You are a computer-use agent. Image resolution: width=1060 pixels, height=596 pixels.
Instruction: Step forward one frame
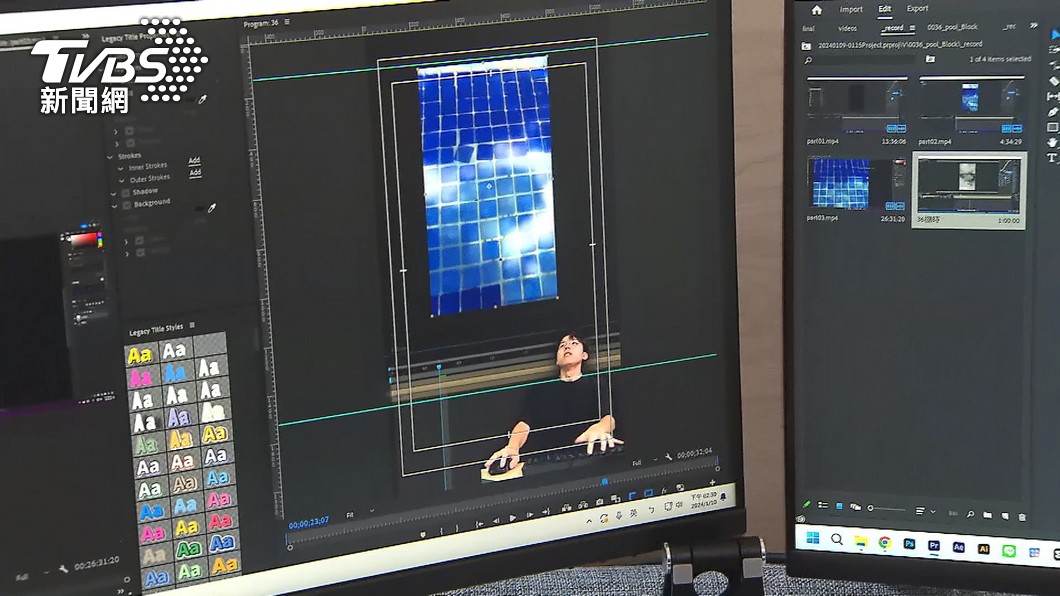(x=529, y=516)
